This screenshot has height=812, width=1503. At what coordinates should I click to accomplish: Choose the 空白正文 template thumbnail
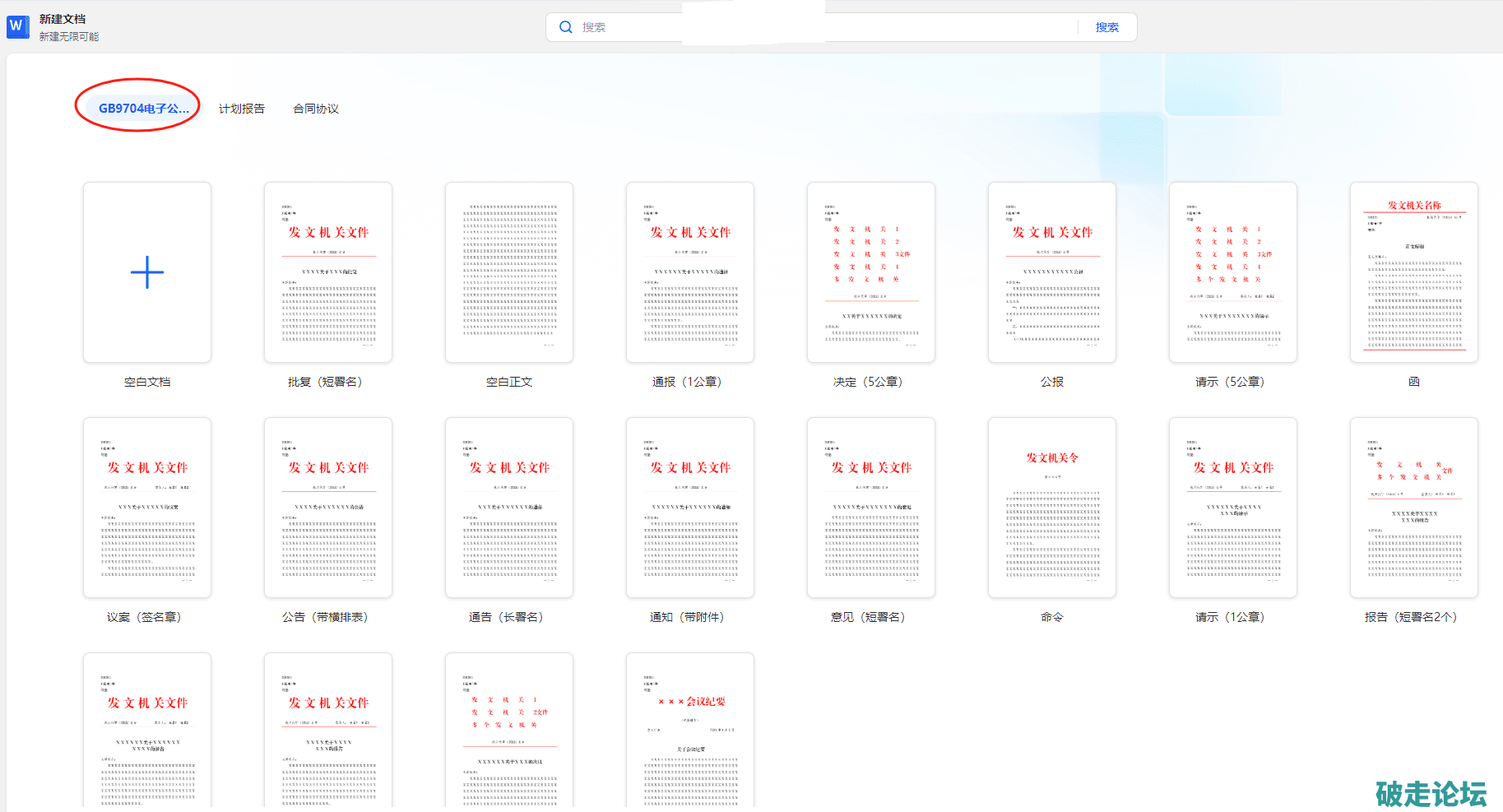pyautogui.click(x=509, y=272)
